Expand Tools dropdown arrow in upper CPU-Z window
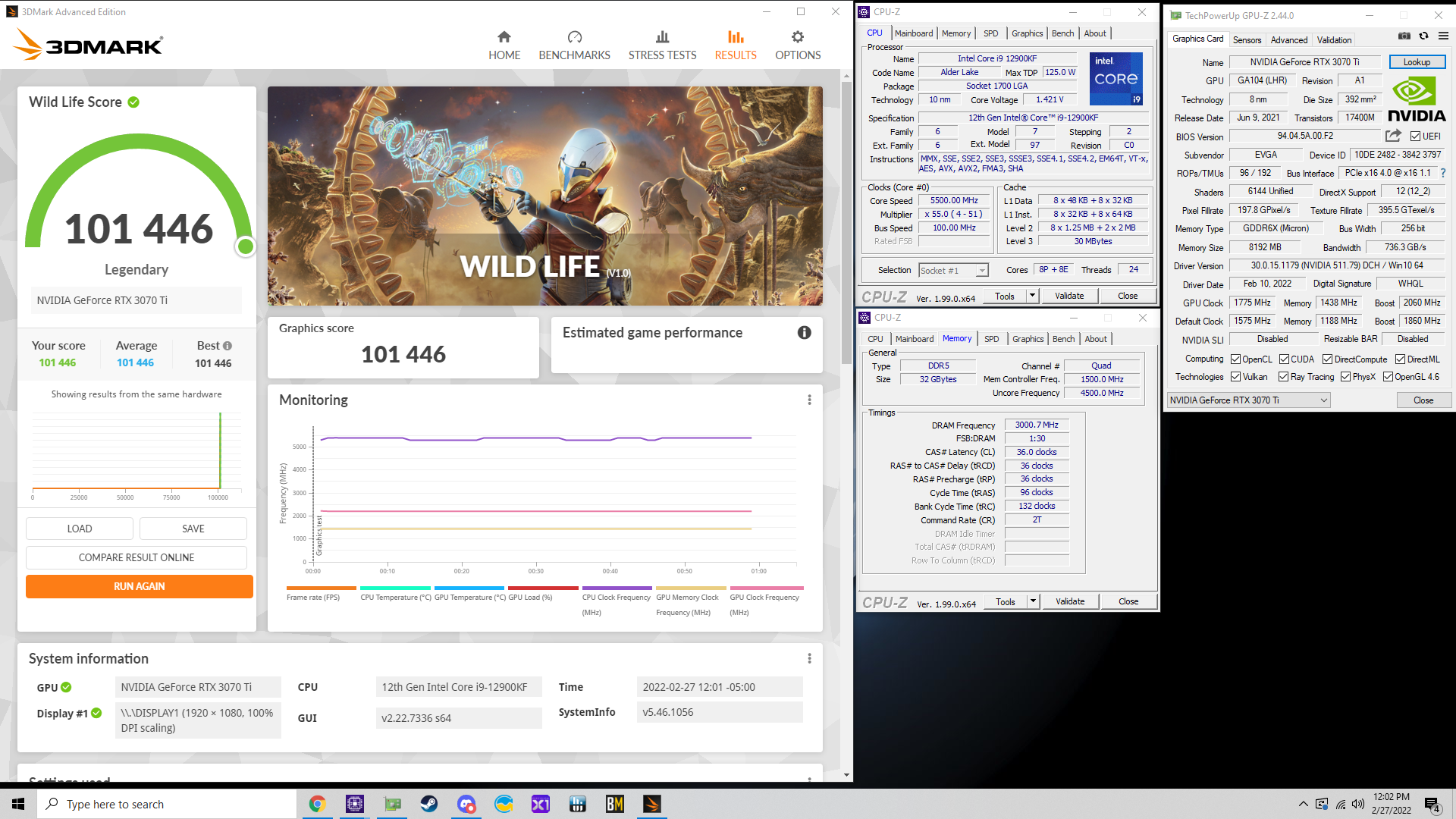 [1032, 296]
